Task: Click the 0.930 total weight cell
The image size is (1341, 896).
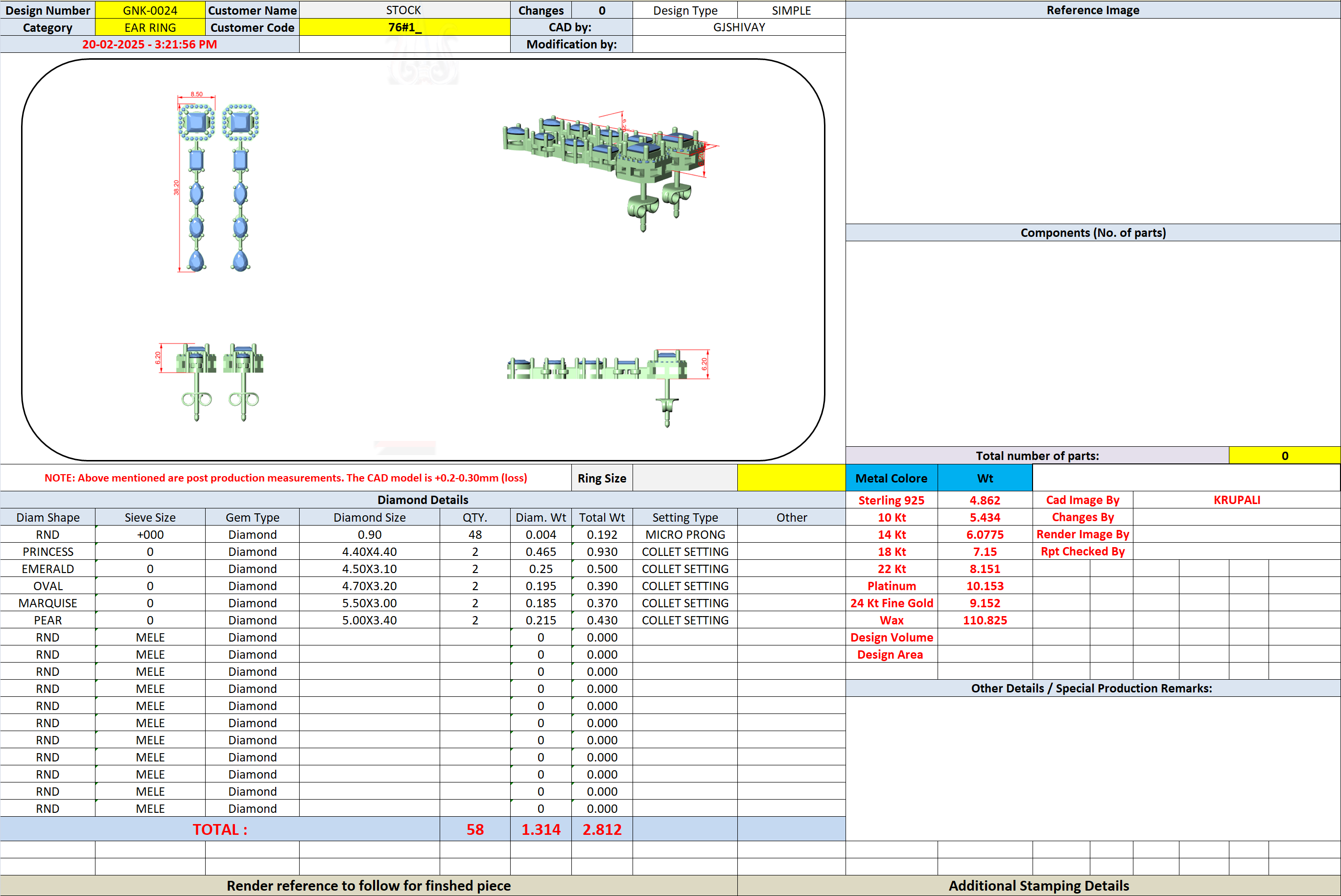Action: point(602,551)
